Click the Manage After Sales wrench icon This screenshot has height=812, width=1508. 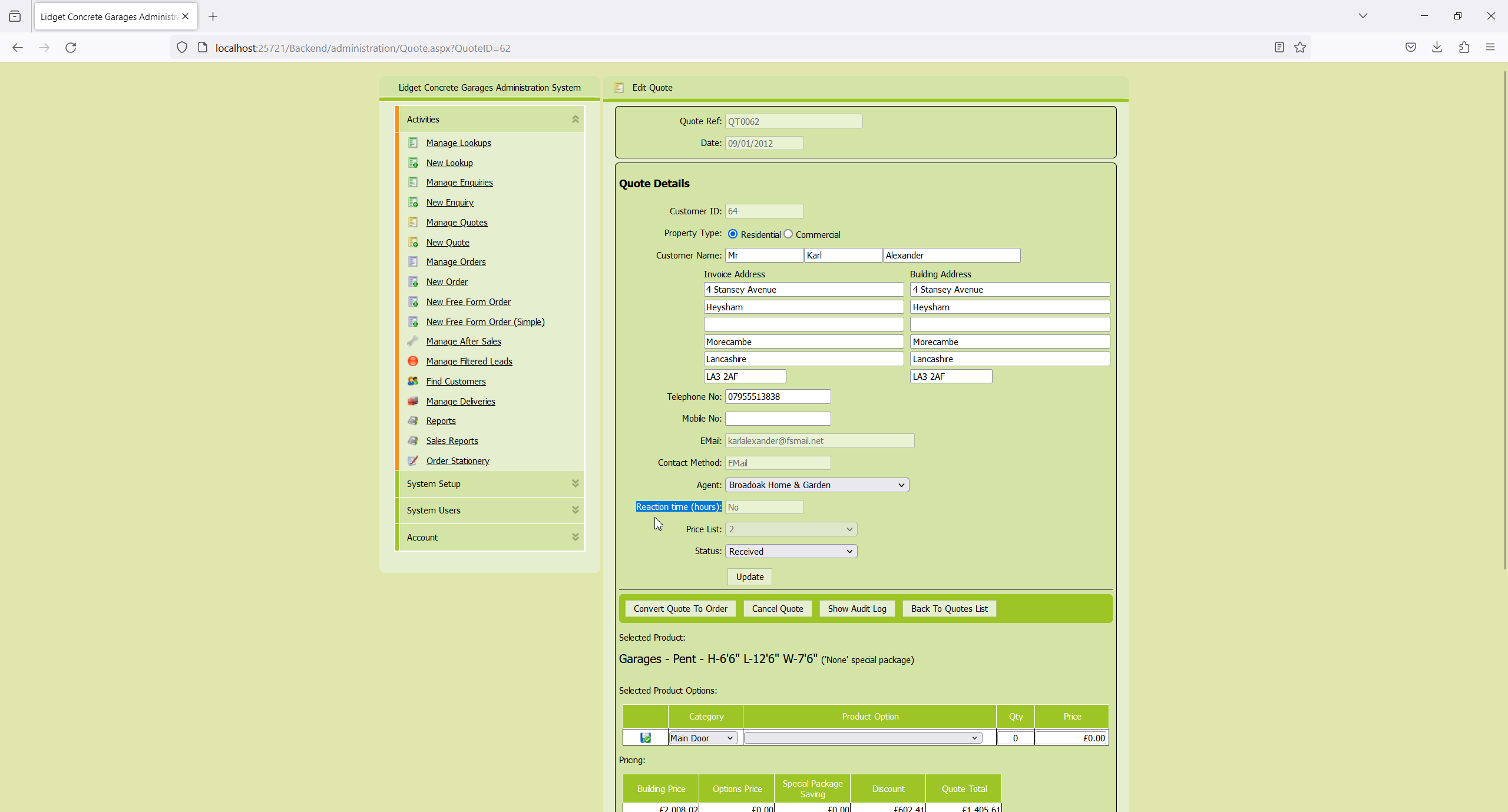(413, 341)
